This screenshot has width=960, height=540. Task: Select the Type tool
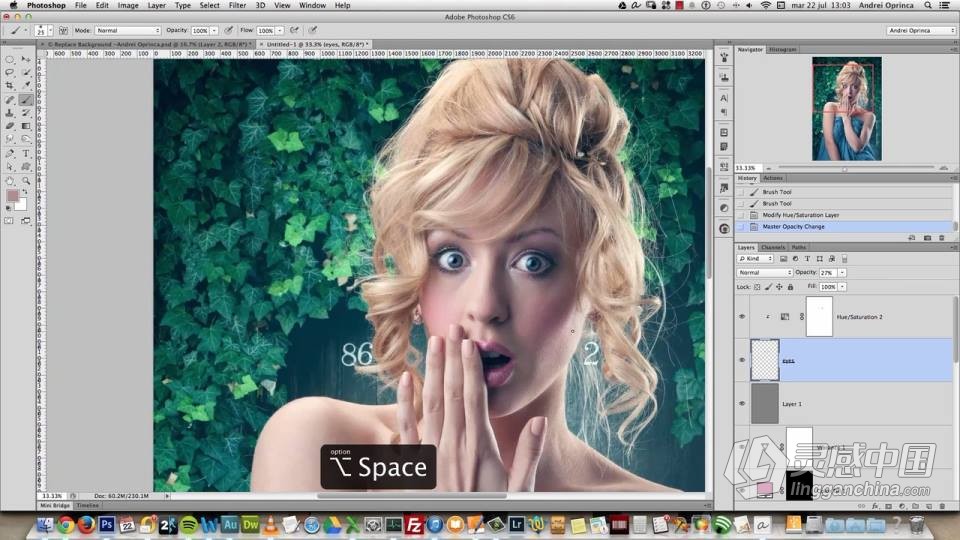tap(26, 153)
